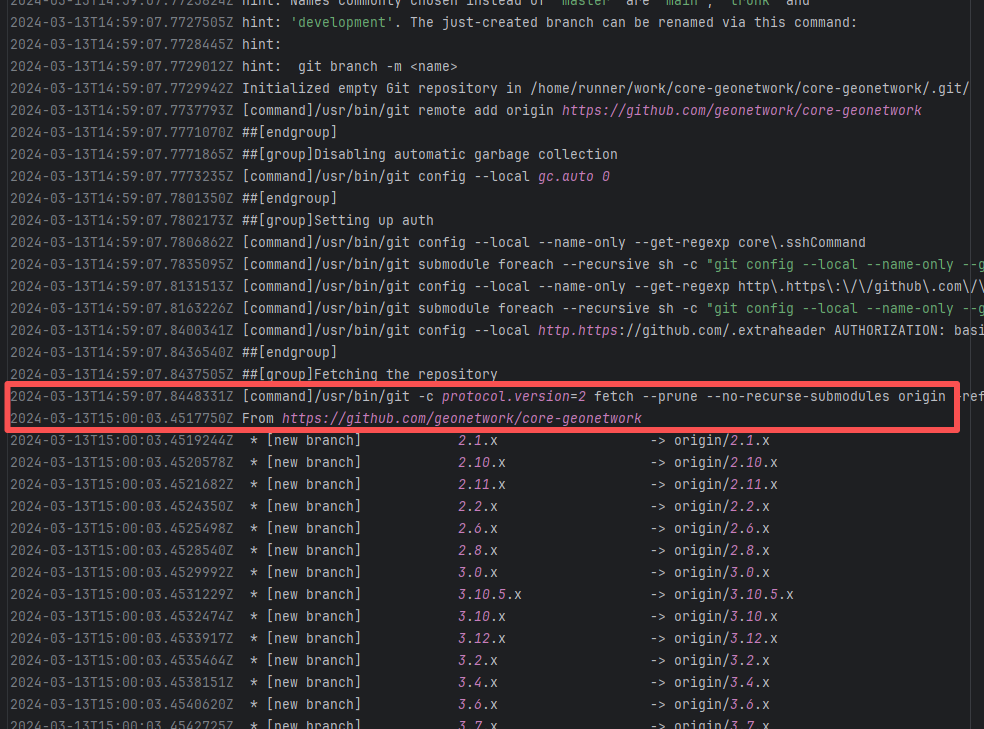Click the timestamp on the "From" line
This screenshot has height=729, width=984.
pyautogui.click(x=121, y=418)
